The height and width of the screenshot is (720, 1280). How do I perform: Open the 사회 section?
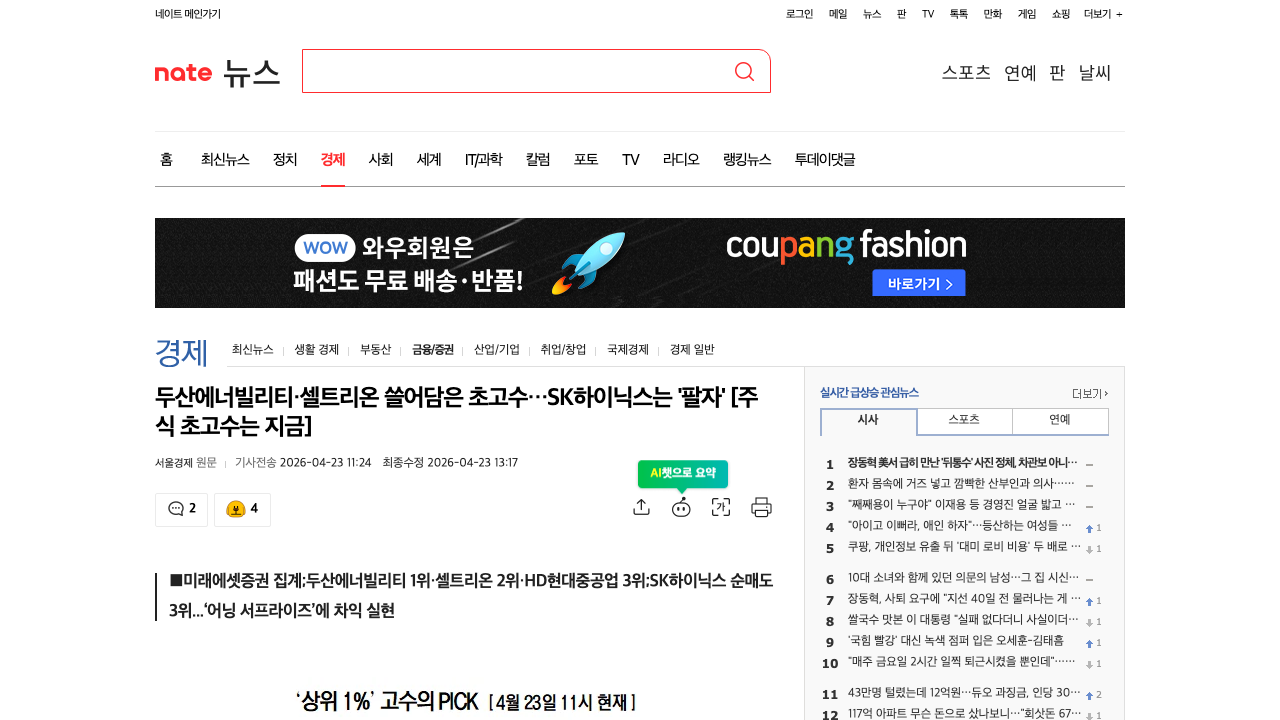[x=381, y=159]
